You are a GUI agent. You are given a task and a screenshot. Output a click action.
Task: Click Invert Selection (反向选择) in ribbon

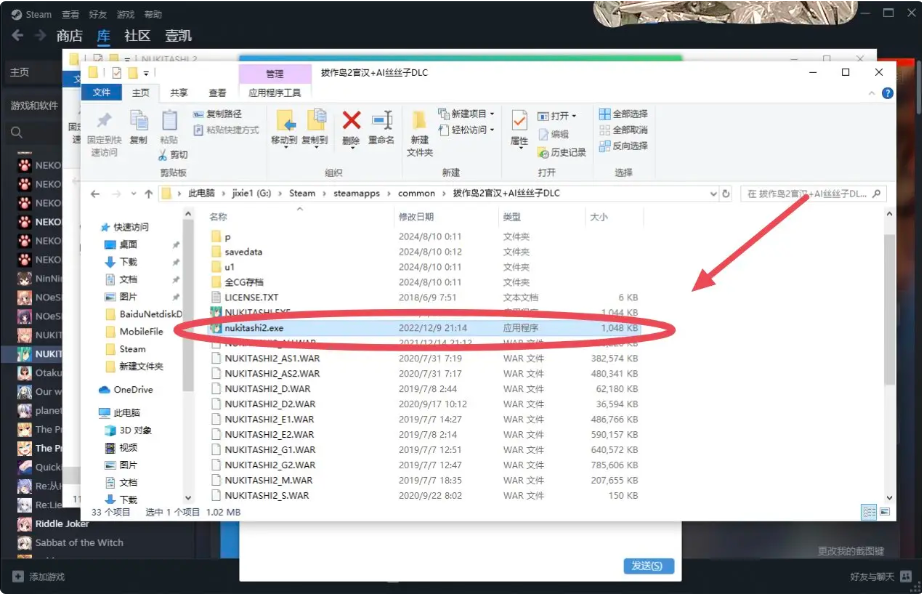point(623,146)
